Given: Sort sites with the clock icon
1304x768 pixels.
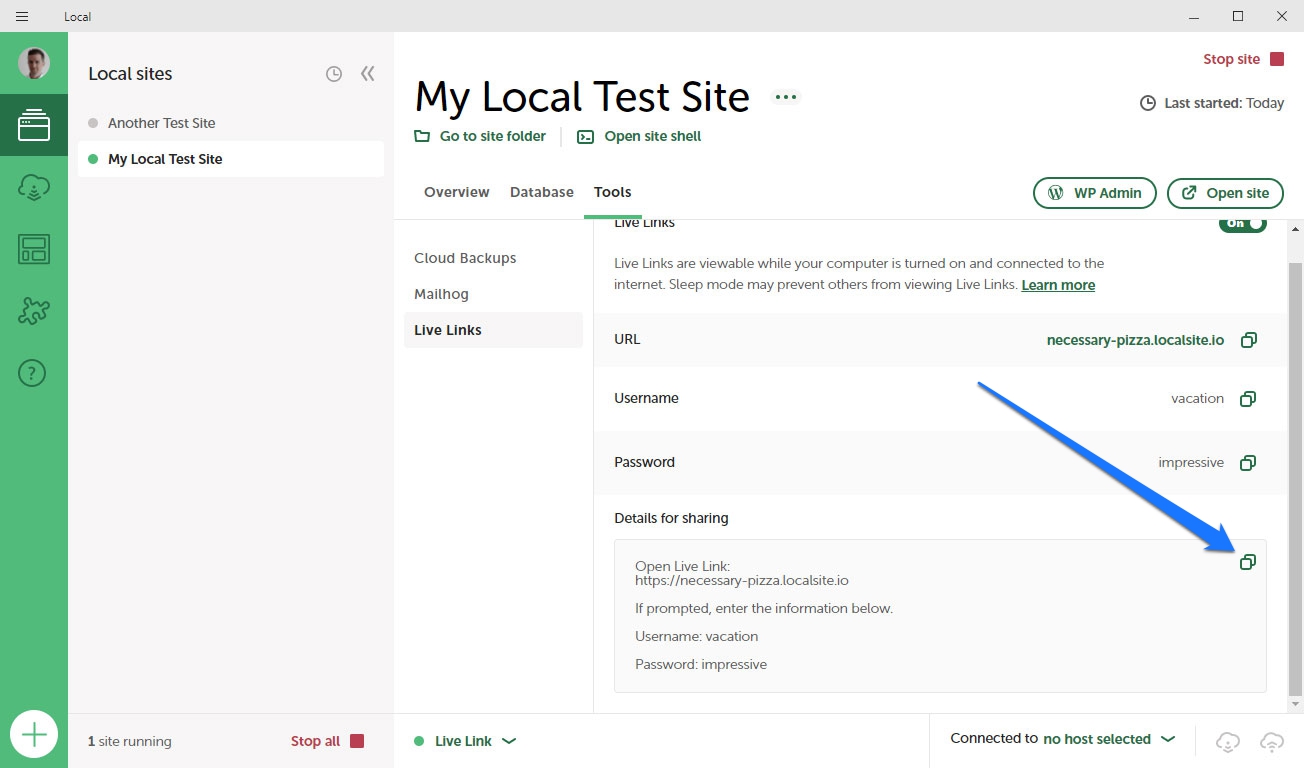Looking at the screenshot, I should coord(334,74).
